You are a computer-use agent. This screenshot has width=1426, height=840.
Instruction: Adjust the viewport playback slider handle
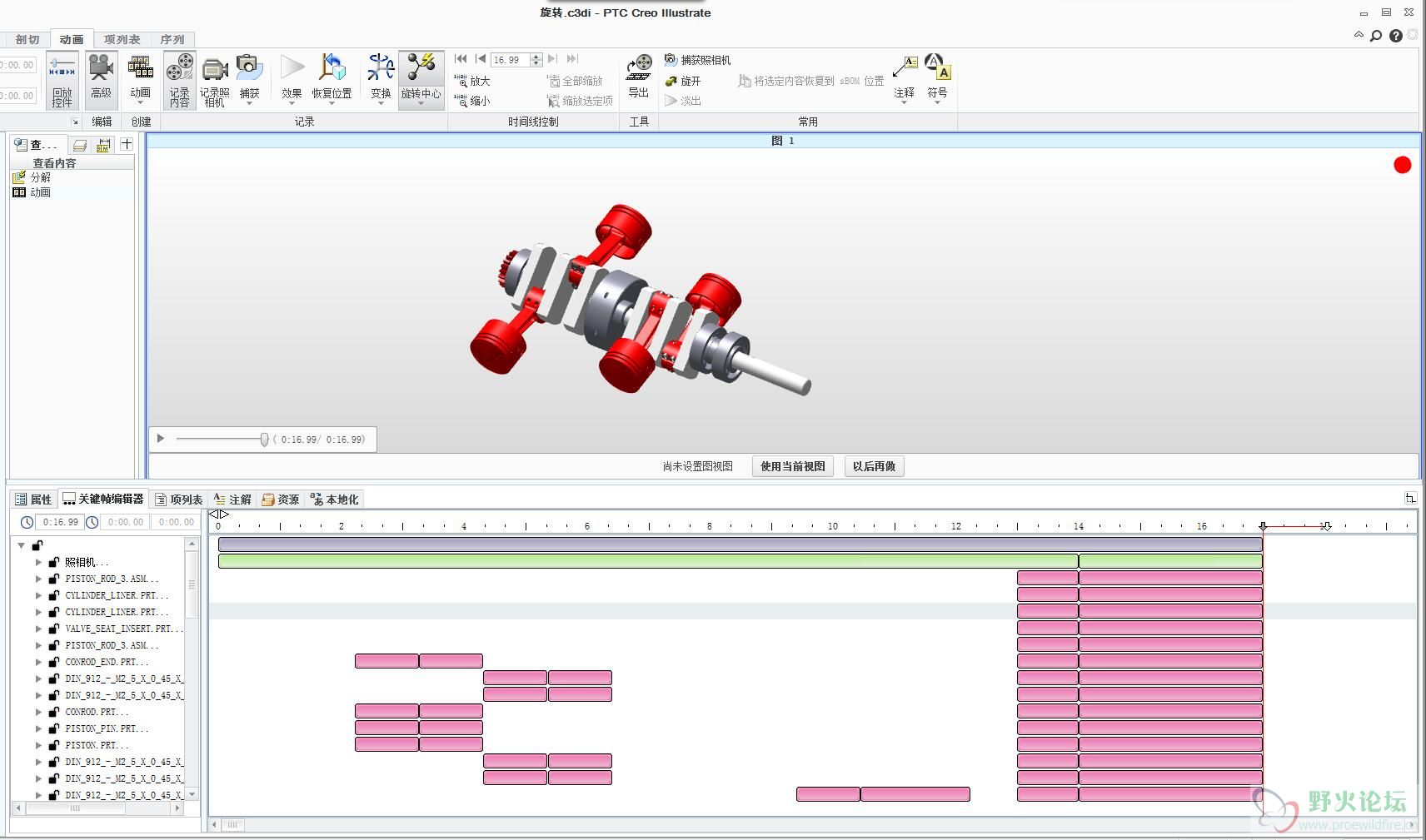(264, 440)
